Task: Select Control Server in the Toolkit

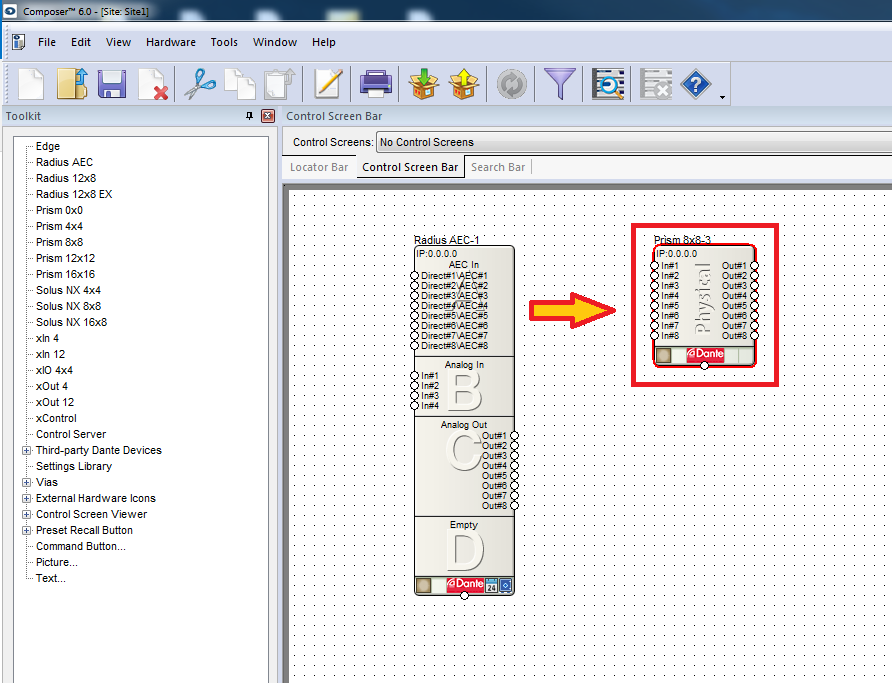Action: (71, 434)
